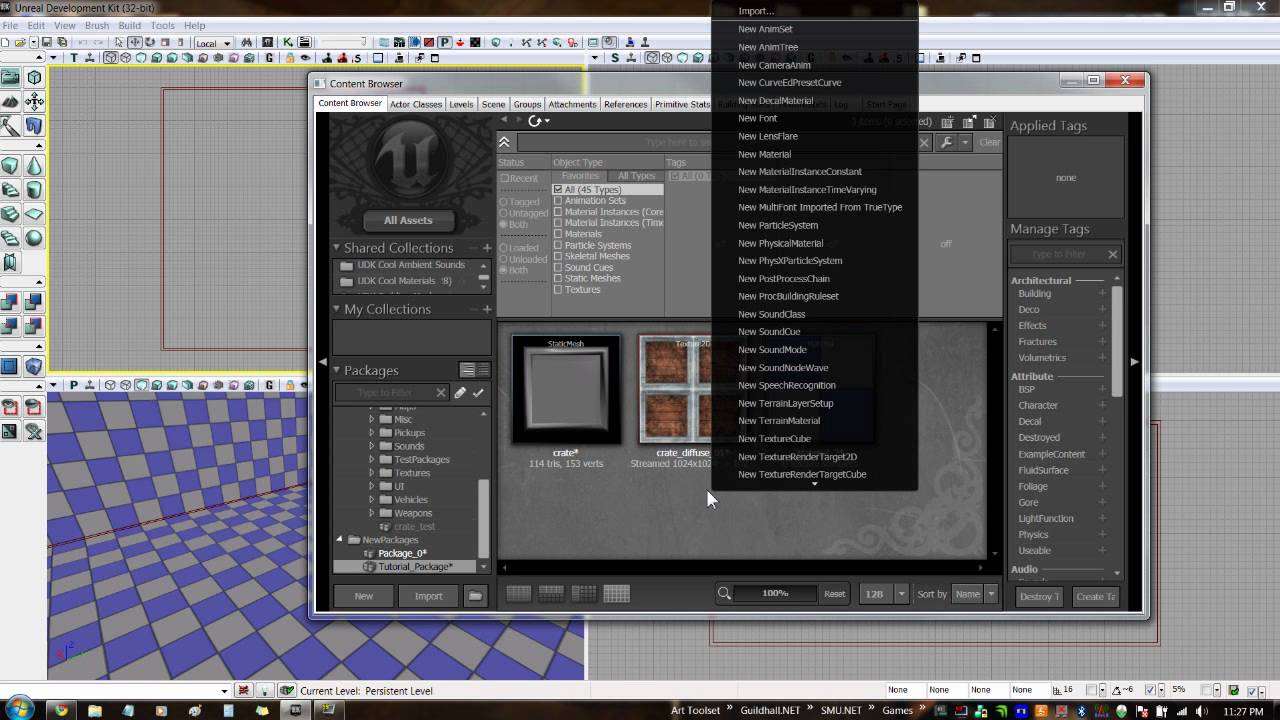
Task: Select the first thumbnail layout icon
Action: coord(518,594)
